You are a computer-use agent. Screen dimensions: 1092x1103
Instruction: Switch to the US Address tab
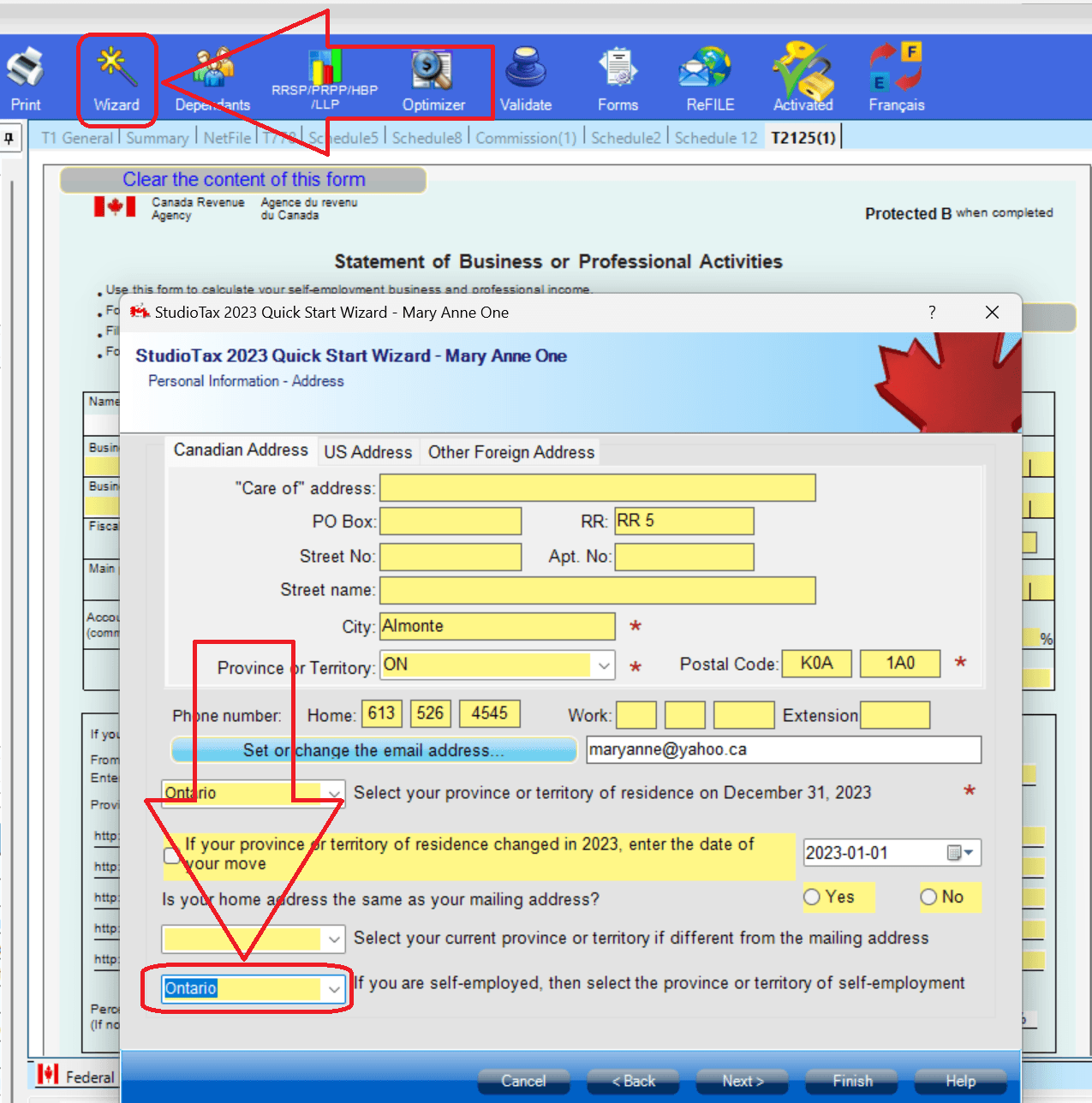[x=367, y=452]
